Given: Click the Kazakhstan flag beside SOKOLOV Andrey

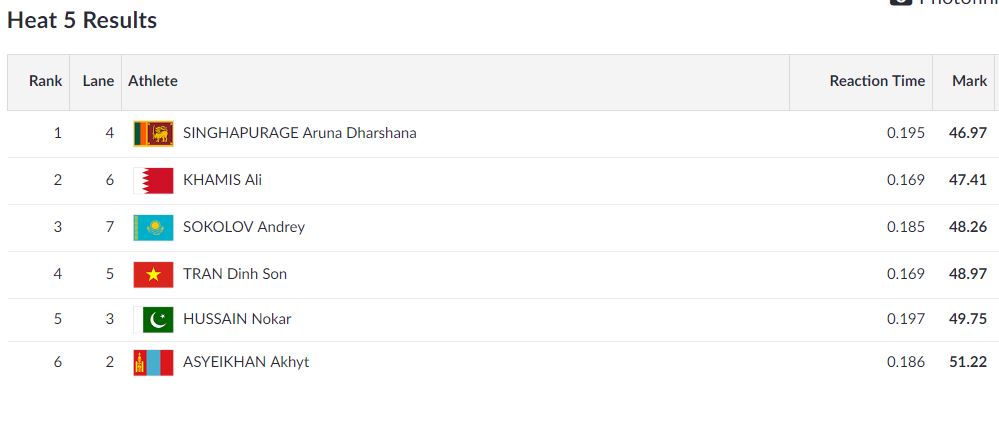Looking at the screenshot, I should point(153,228).
